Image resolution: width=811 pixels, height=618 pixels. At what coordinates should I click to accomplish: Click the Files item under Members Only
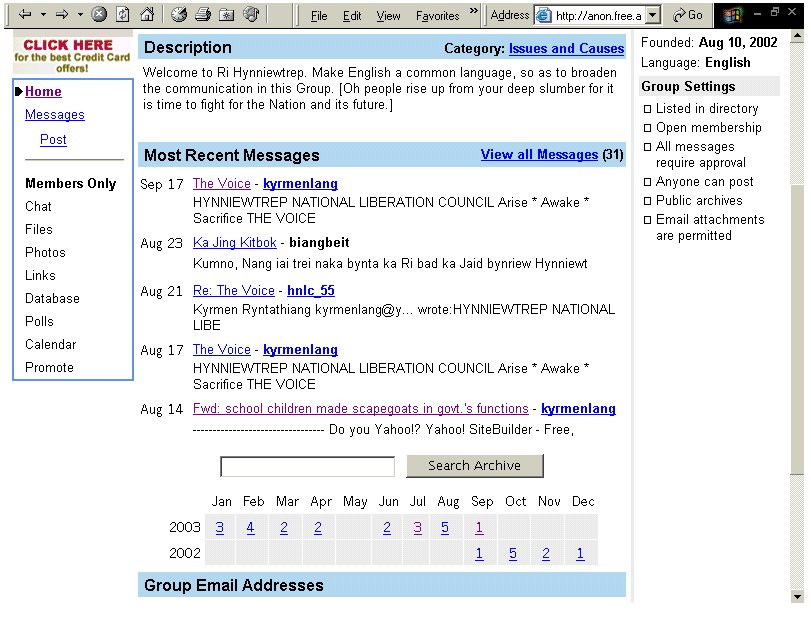tap(39, 230)
